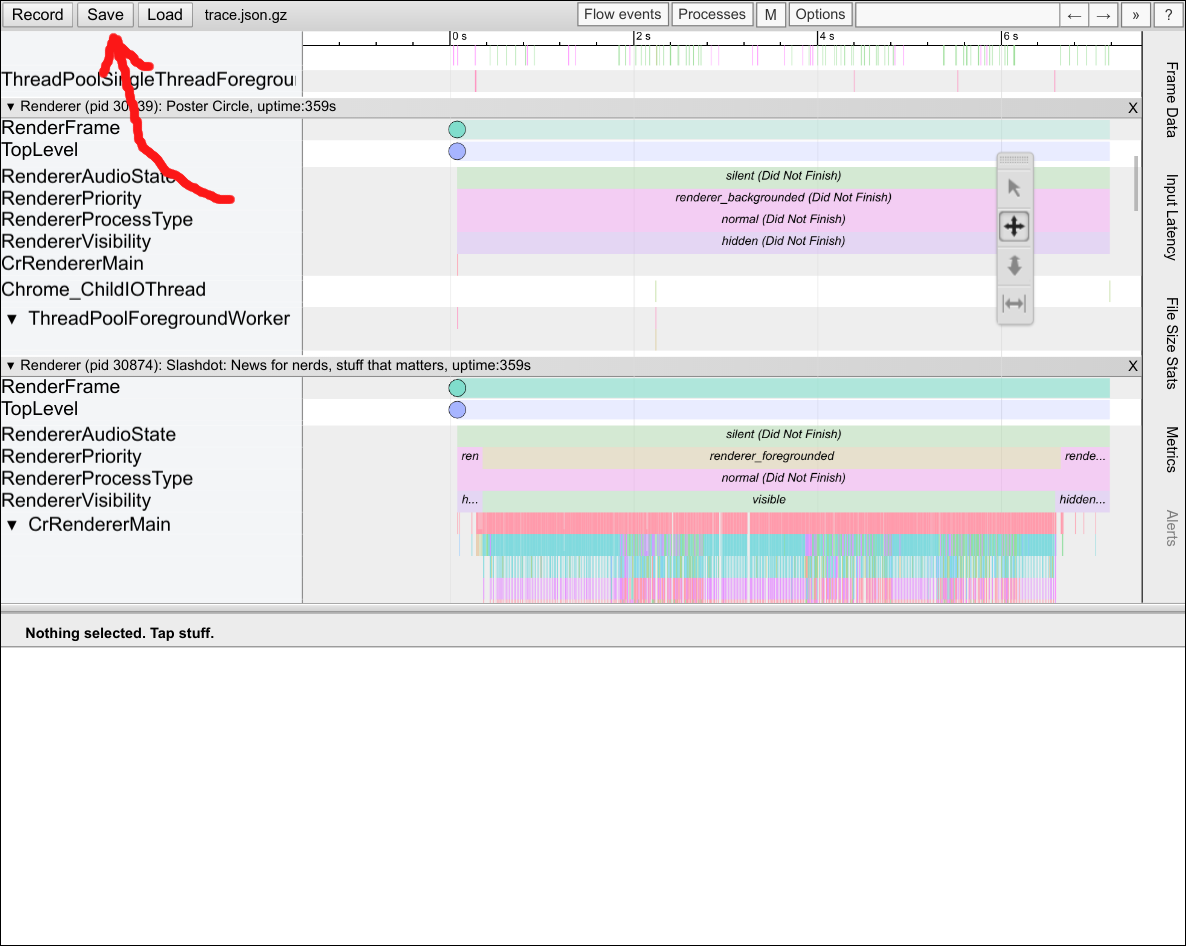Click the left arrow navigation button
The height and width of the screenshot is (946, 1186).
coord(1074,15)
